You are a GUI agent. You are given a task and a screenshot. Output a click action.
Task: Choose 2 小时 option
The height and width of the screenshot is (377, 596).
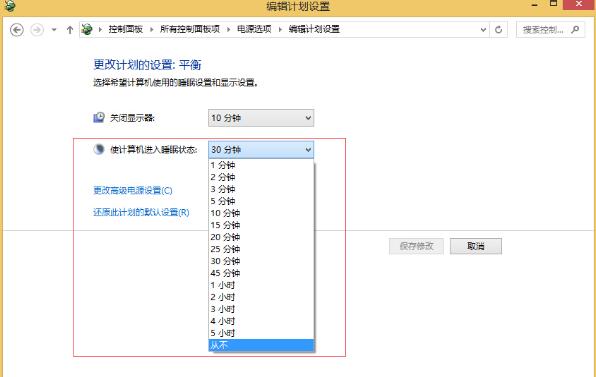click(x=262, y=297)
